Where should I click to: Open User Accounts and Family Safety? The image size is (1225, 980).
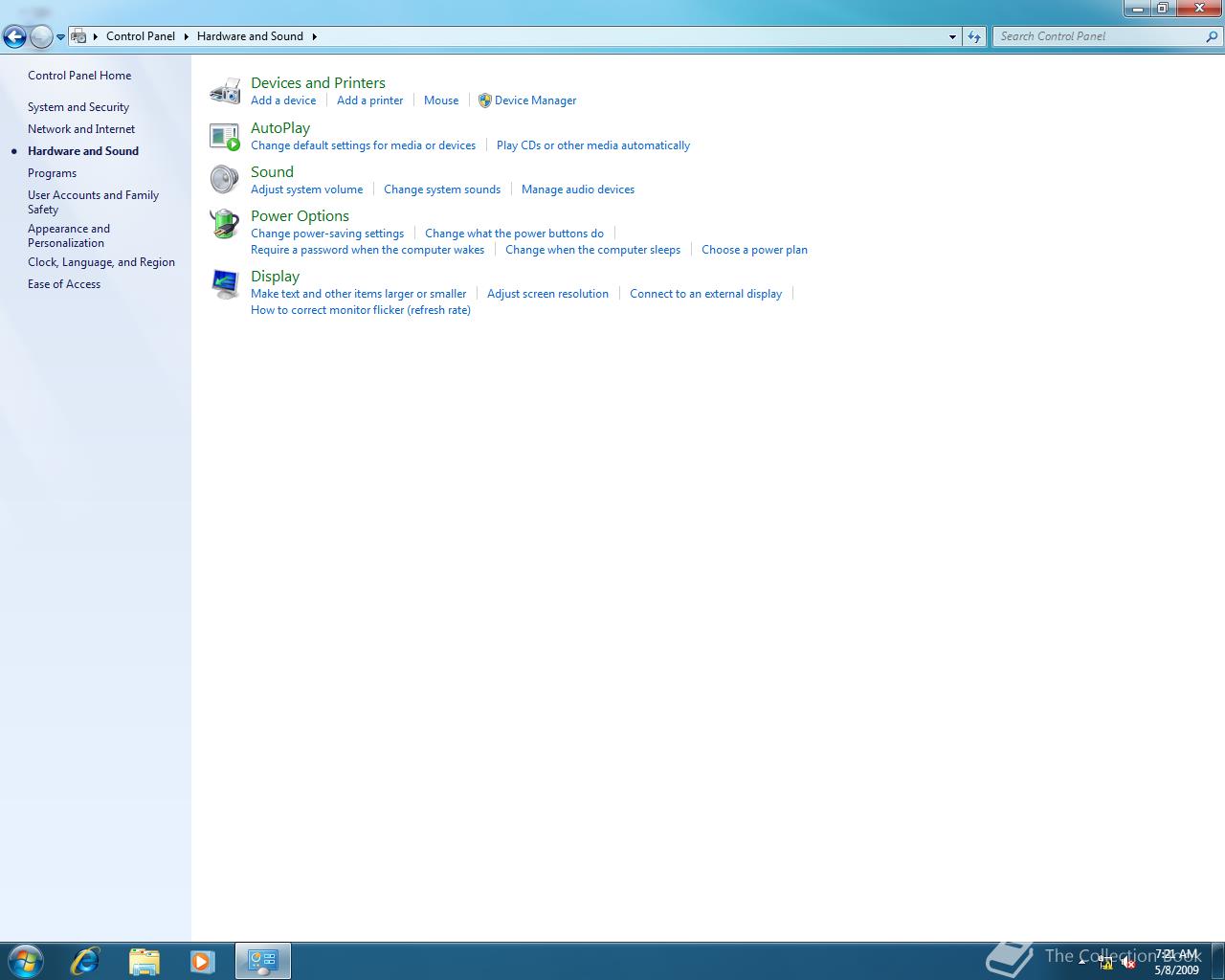(93, 202)
